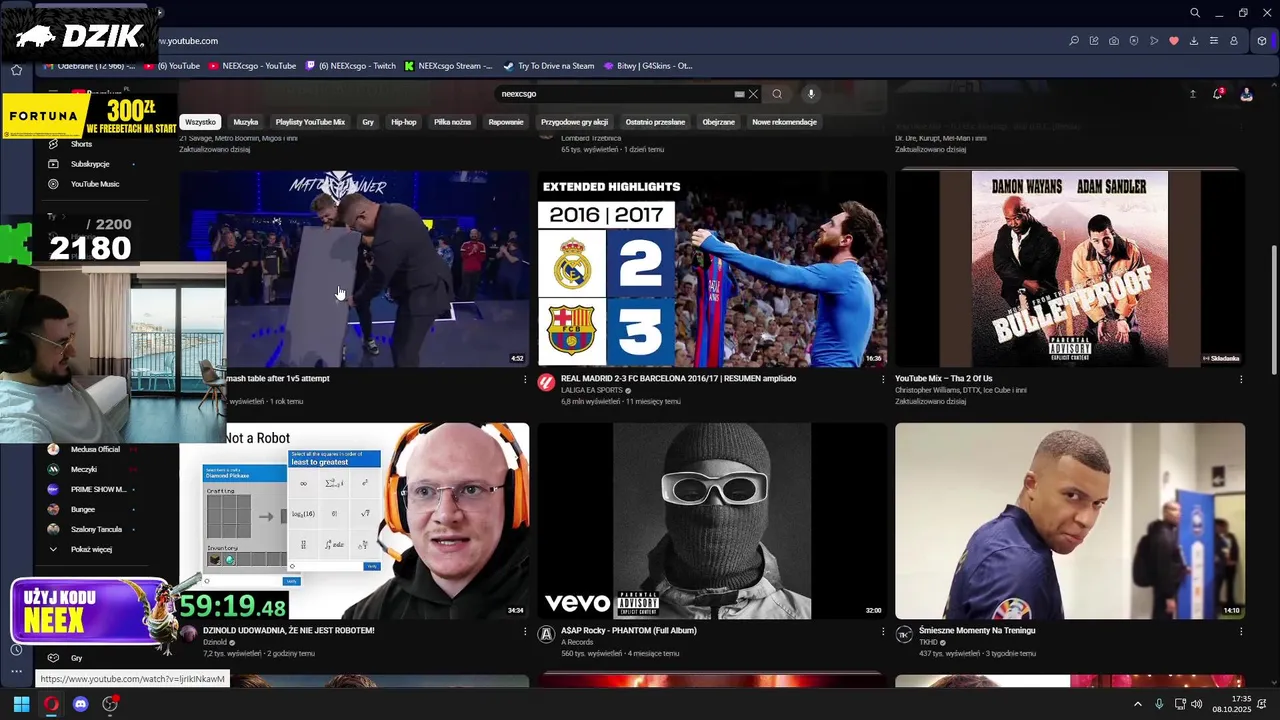Toggle microphone icon in system tray
This screenshot has height=720, width=1280.
1159,704
